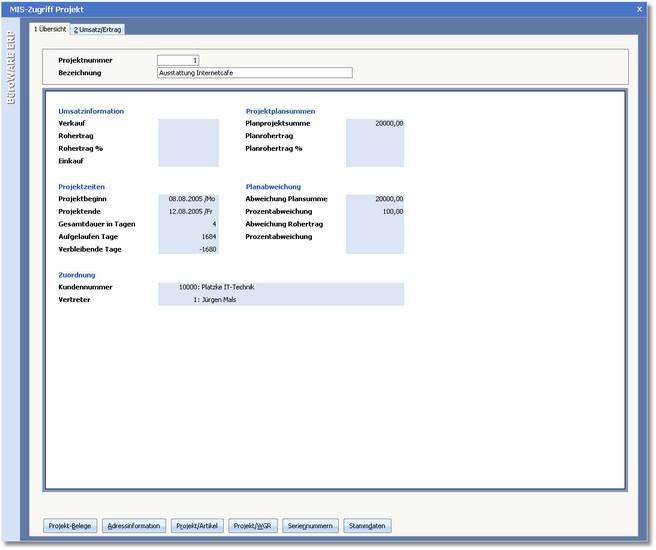Select the Kundennummer entry Platzke IT-Technik
Image resolution: width=656 pixels, height=550 pixels.
point(280,287)
